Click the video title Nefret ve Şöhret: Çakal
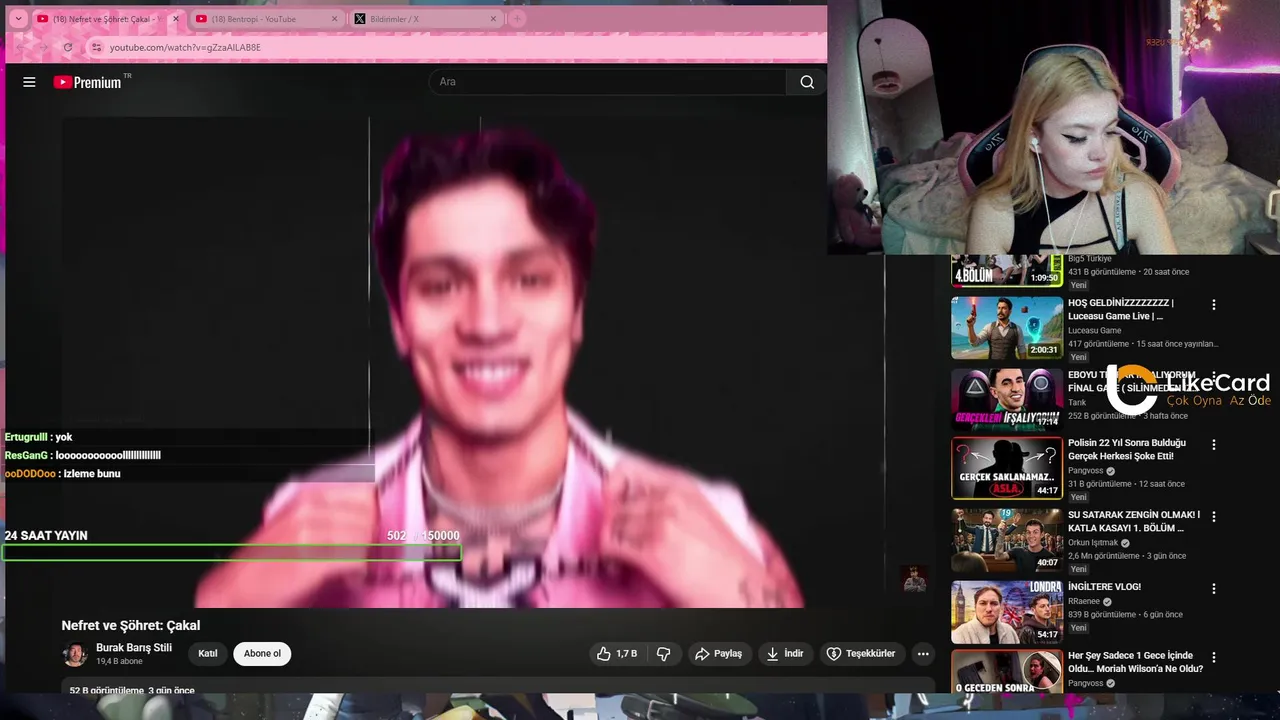1280x720 pixels. point(131,626)
